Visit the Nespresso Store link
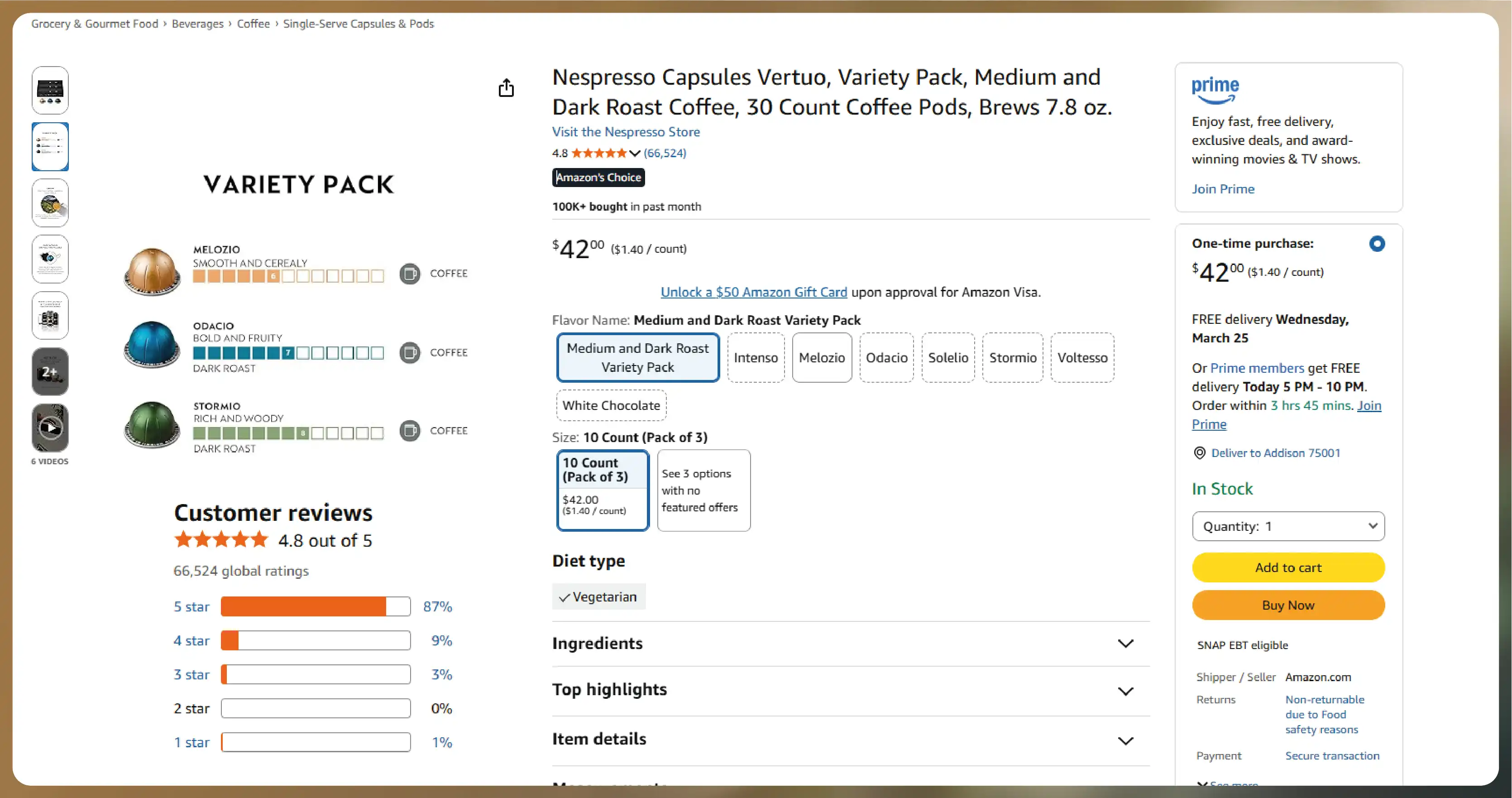This screenshot has width=1512, height=798. (x=626, y=131)
